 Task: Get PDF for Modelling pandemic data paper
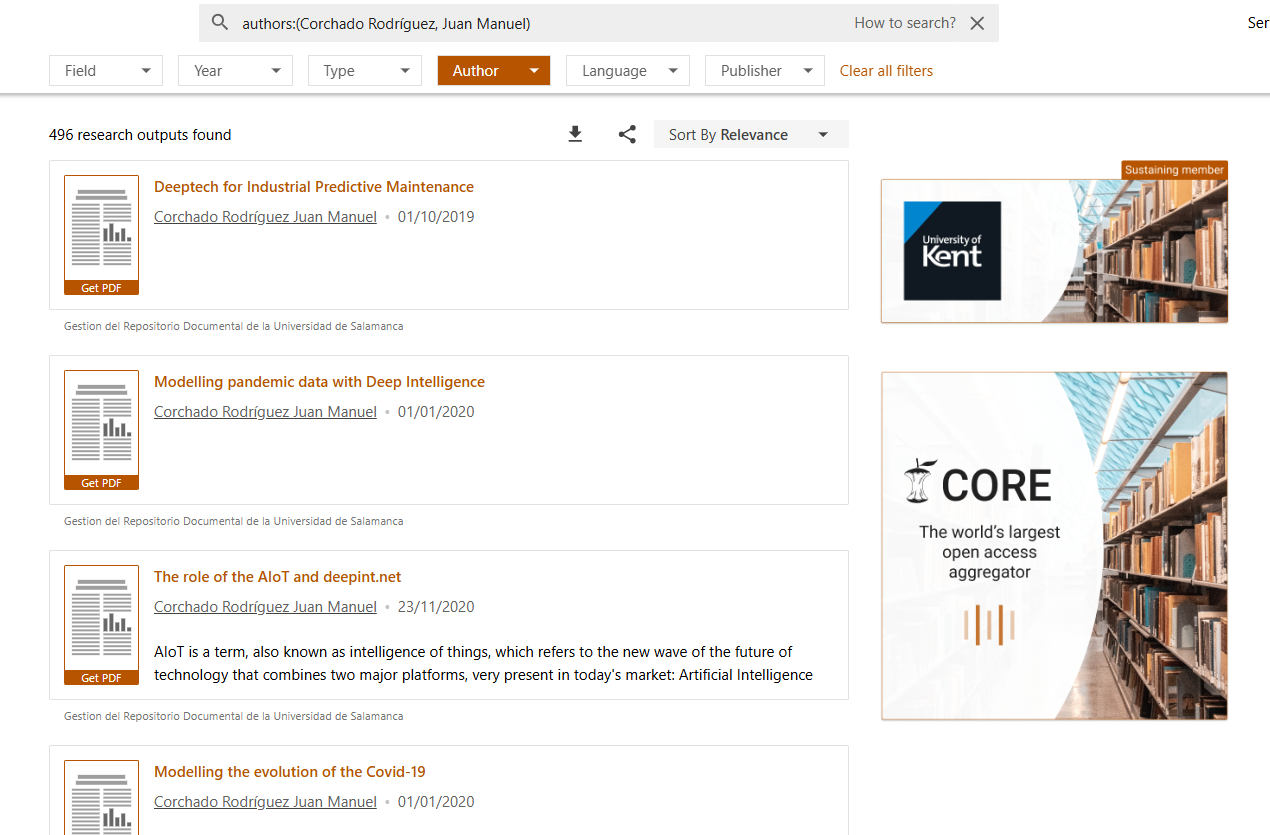pyautogui.click(x=101, y=483)
